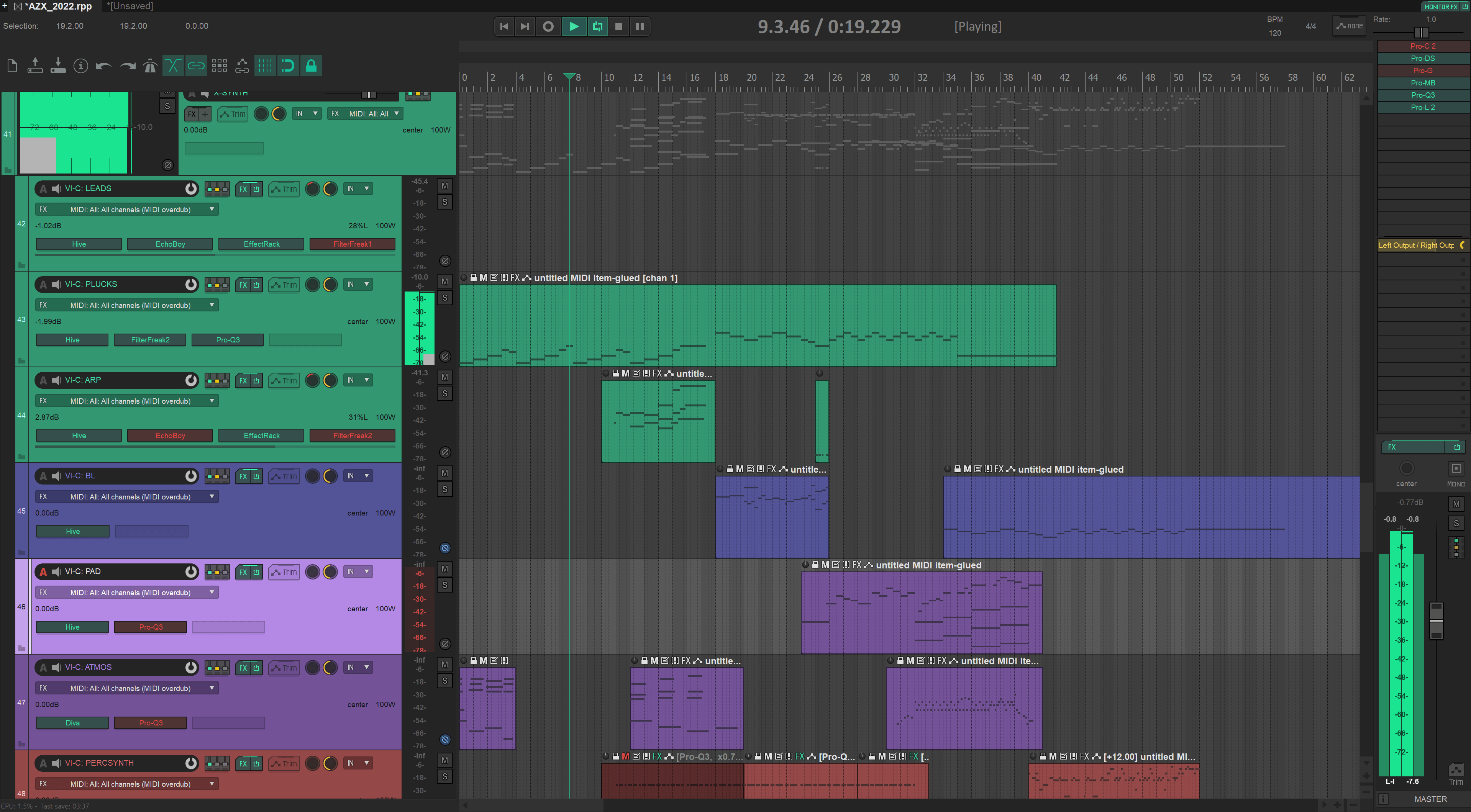This screenshot has width=1471, height=812.
Task: Open MIDI: All: All dropdown on X-SYNTH
Action: [x=366, y=113]
